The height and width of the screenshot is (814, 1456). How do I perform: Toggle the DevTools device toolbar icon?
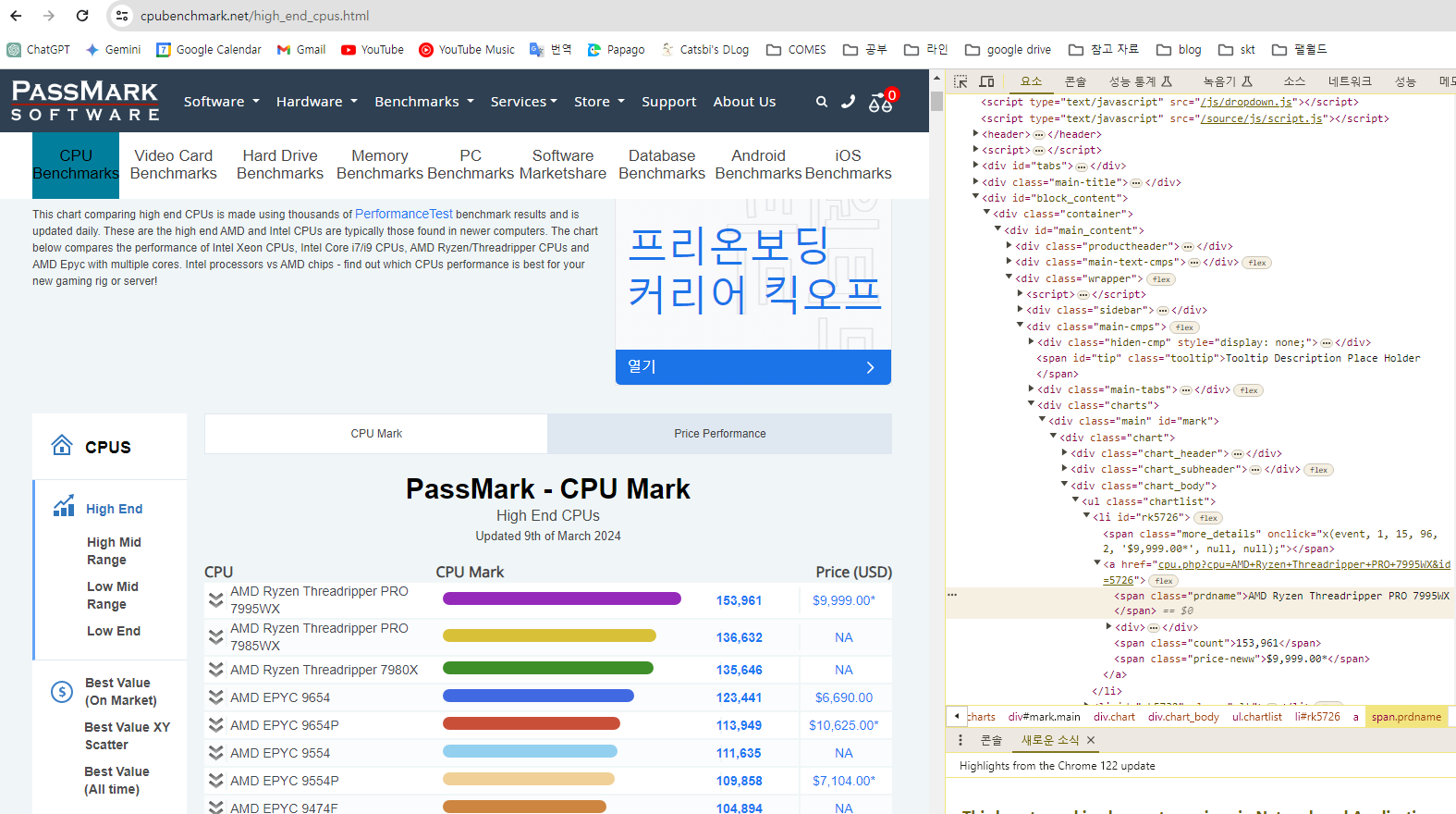point(986,81)
